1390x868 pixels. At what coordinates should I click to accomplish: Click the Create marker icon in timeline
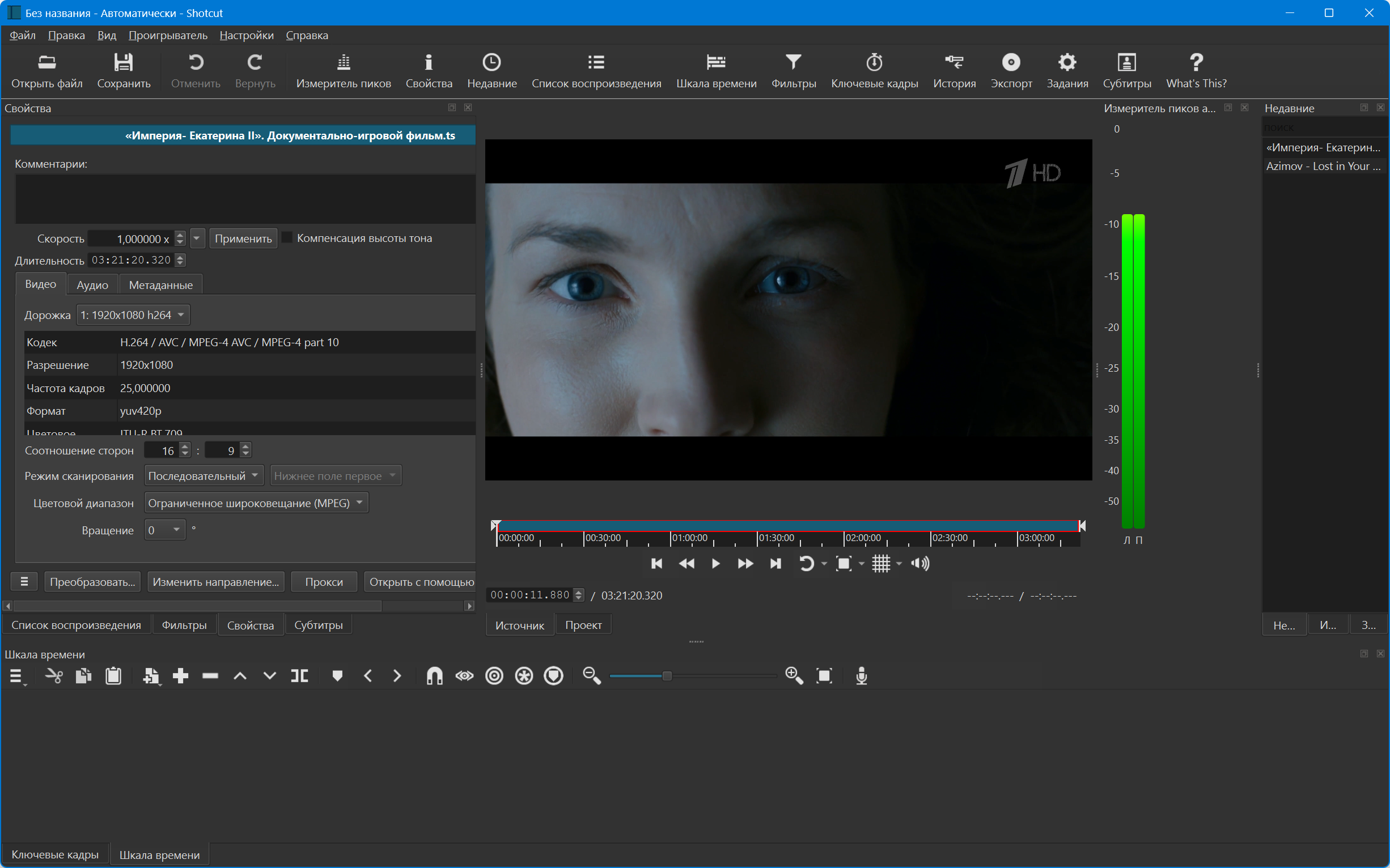(x=337, y=676)
